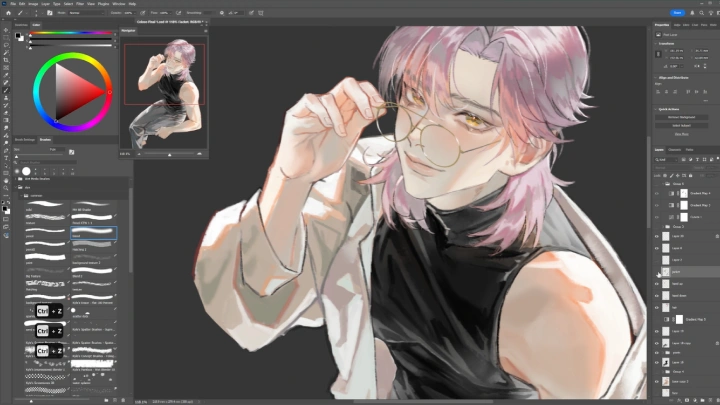
Task: Toggle visibility of Layer 30
Action: (657, 236)
